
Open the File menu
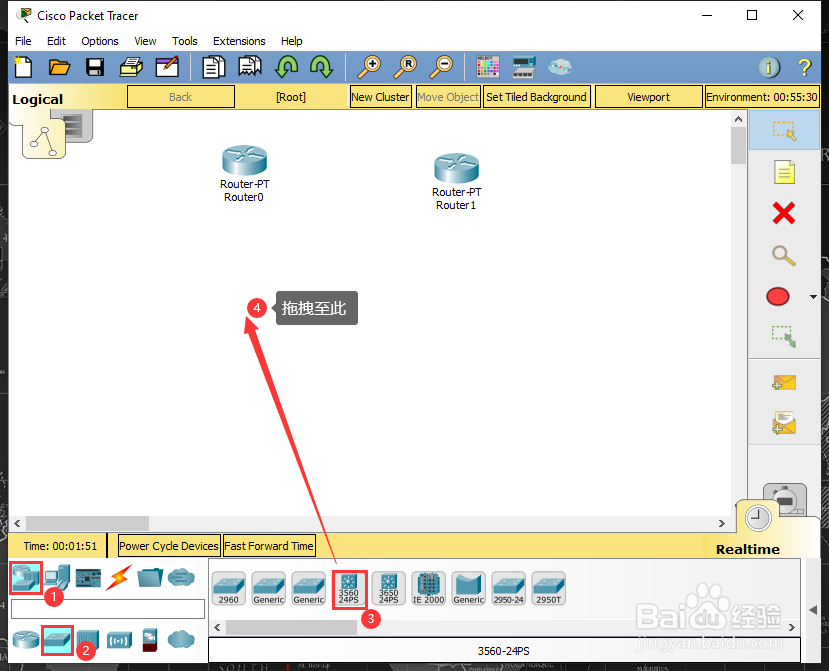tap(23, 41)
